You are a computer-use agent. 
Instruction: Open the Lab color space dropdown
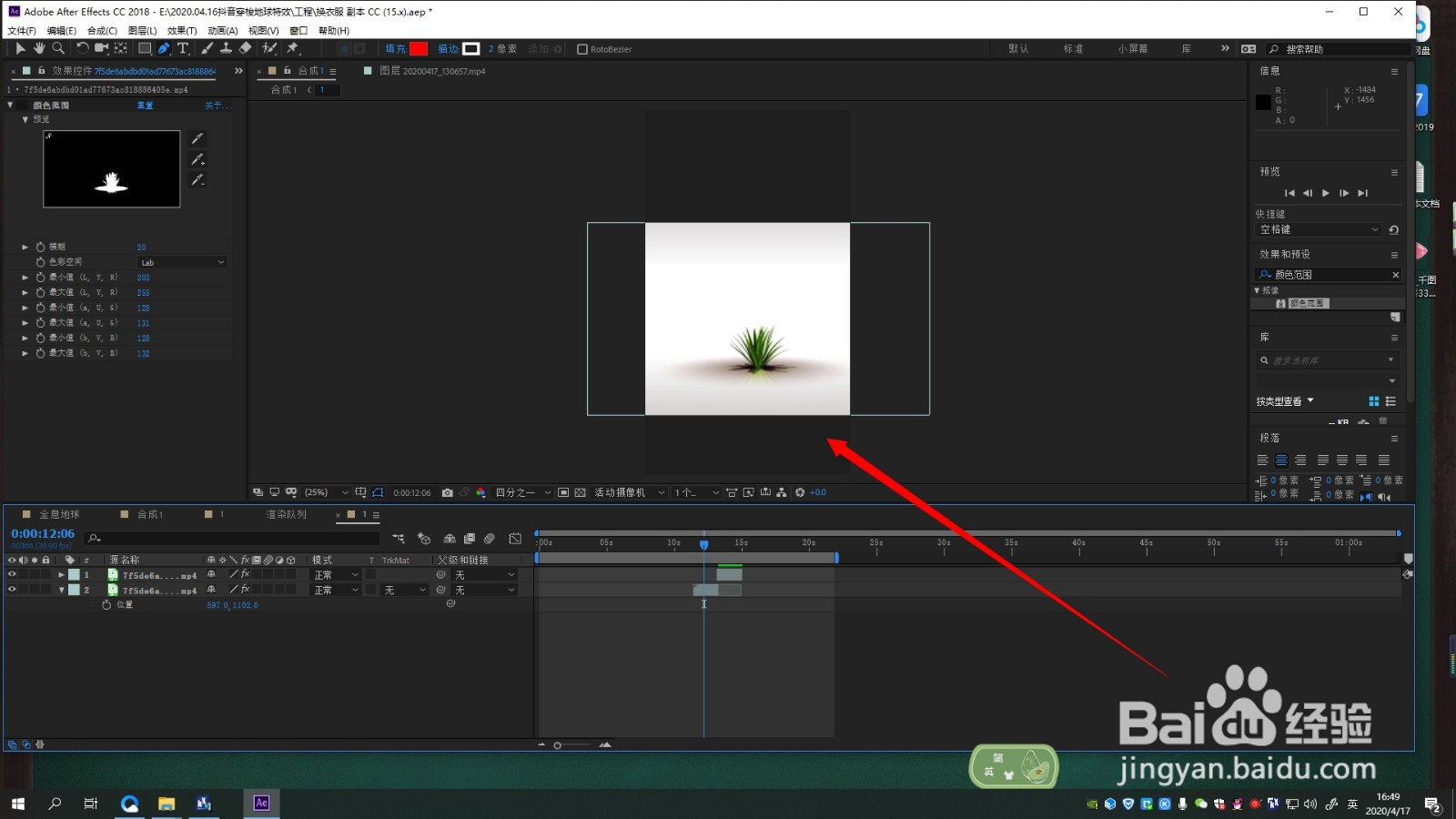tap(182, 262)
